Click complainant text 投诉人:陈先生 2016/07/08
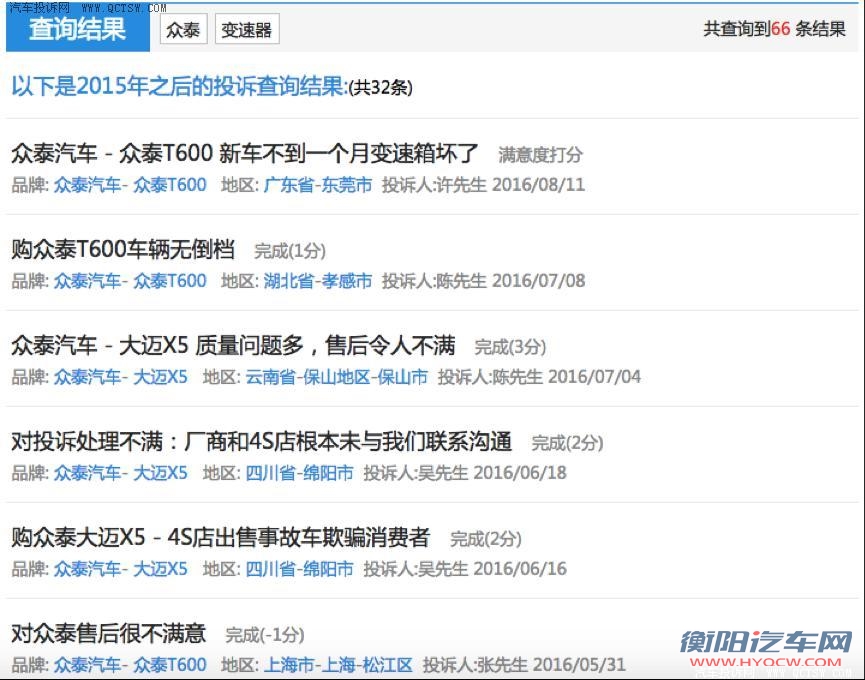Image resolution: width=865 pixels, height=680 pixels. pos(483,281)
